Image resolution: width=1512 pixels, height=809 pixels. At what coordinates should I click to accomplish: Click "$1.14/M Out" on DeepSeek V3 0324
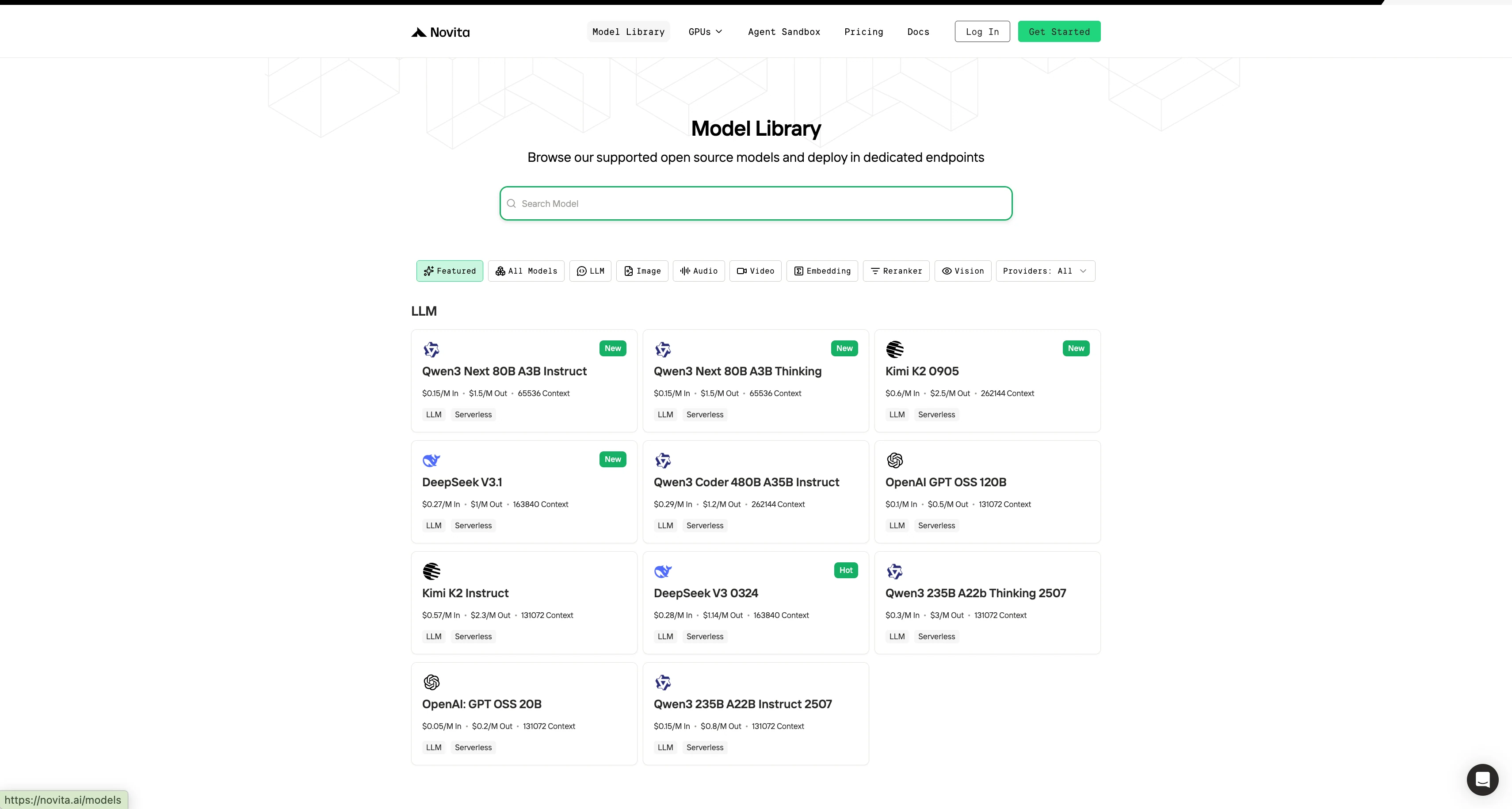point(722,615)
